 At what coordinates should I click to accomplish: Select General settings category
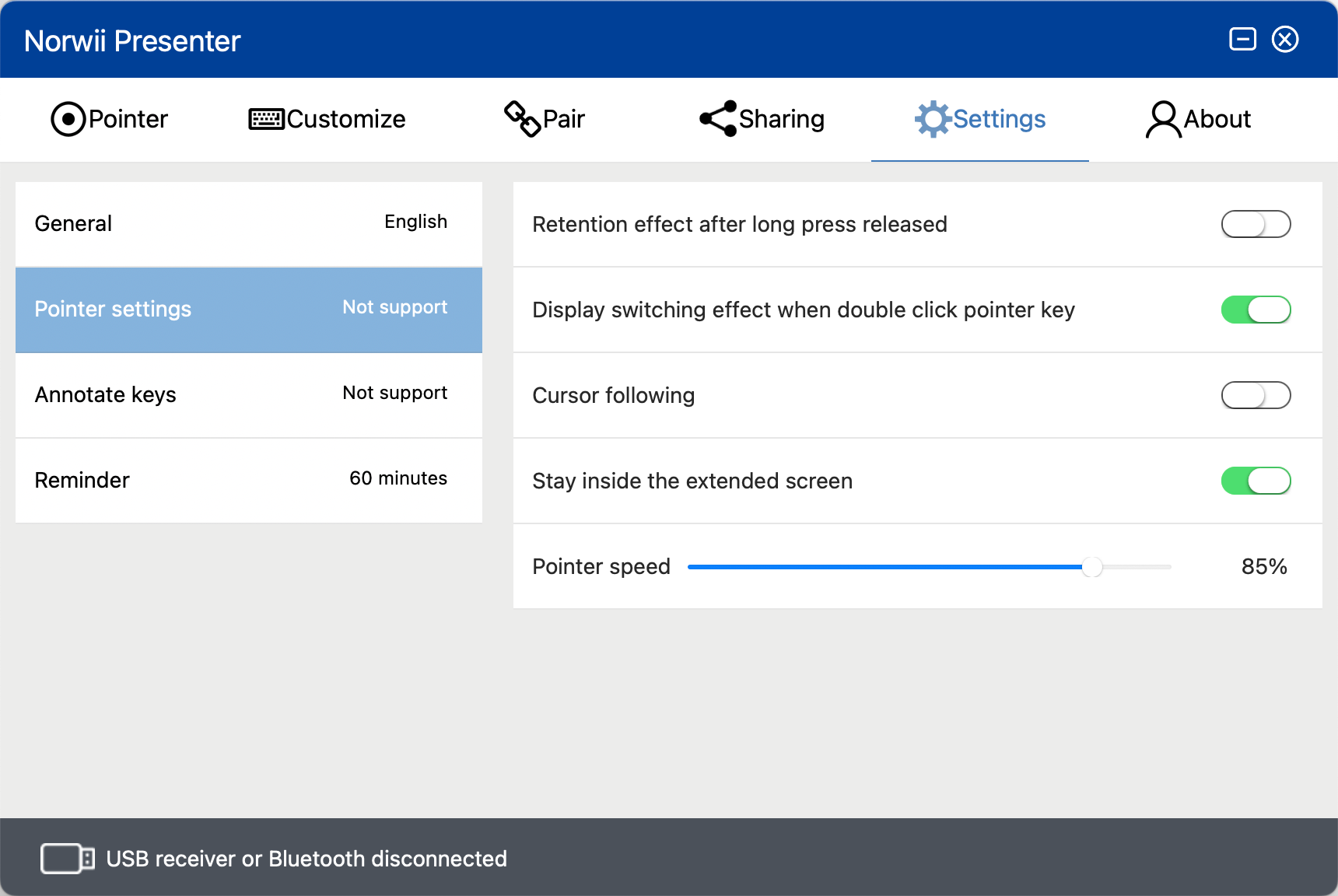coord(249,224)
